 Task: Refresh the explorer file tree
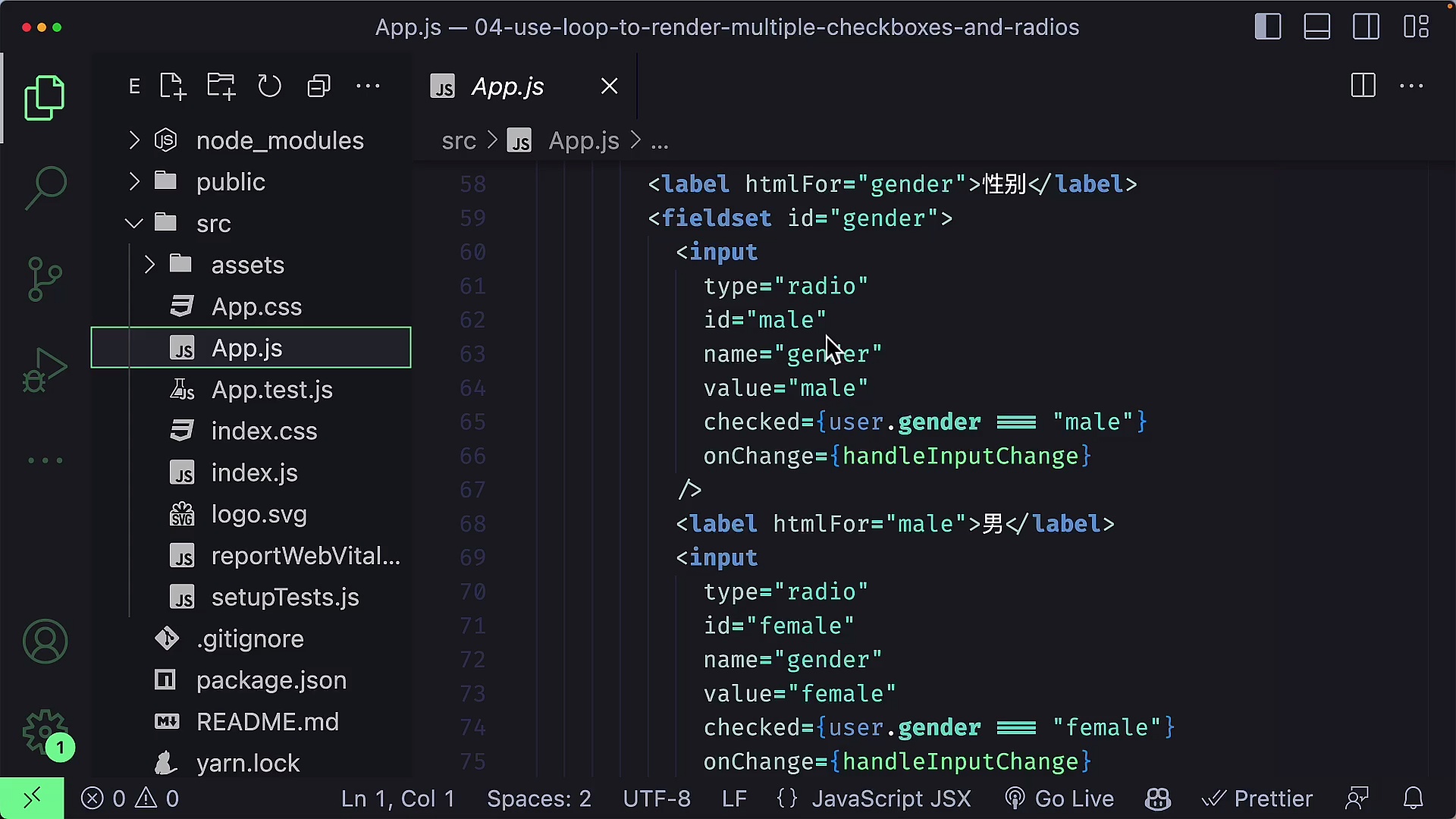pyautogui.click(x=269, y=86)
